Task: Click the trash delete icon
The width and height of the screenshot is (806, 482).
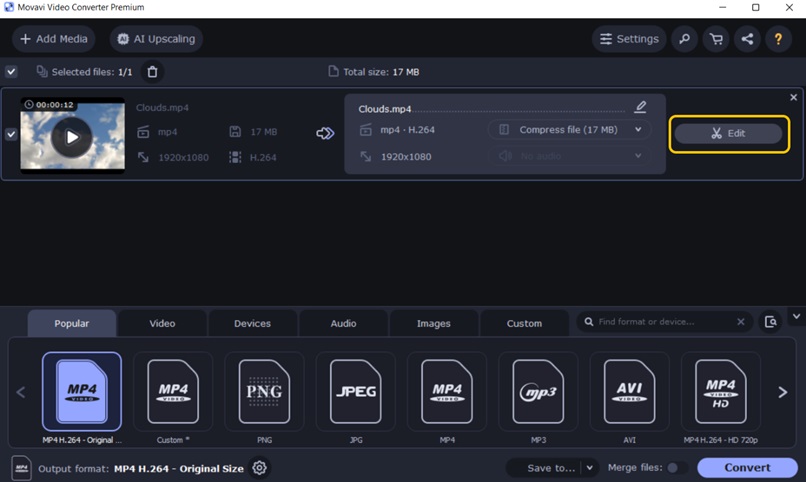Action: pos(152,72)
